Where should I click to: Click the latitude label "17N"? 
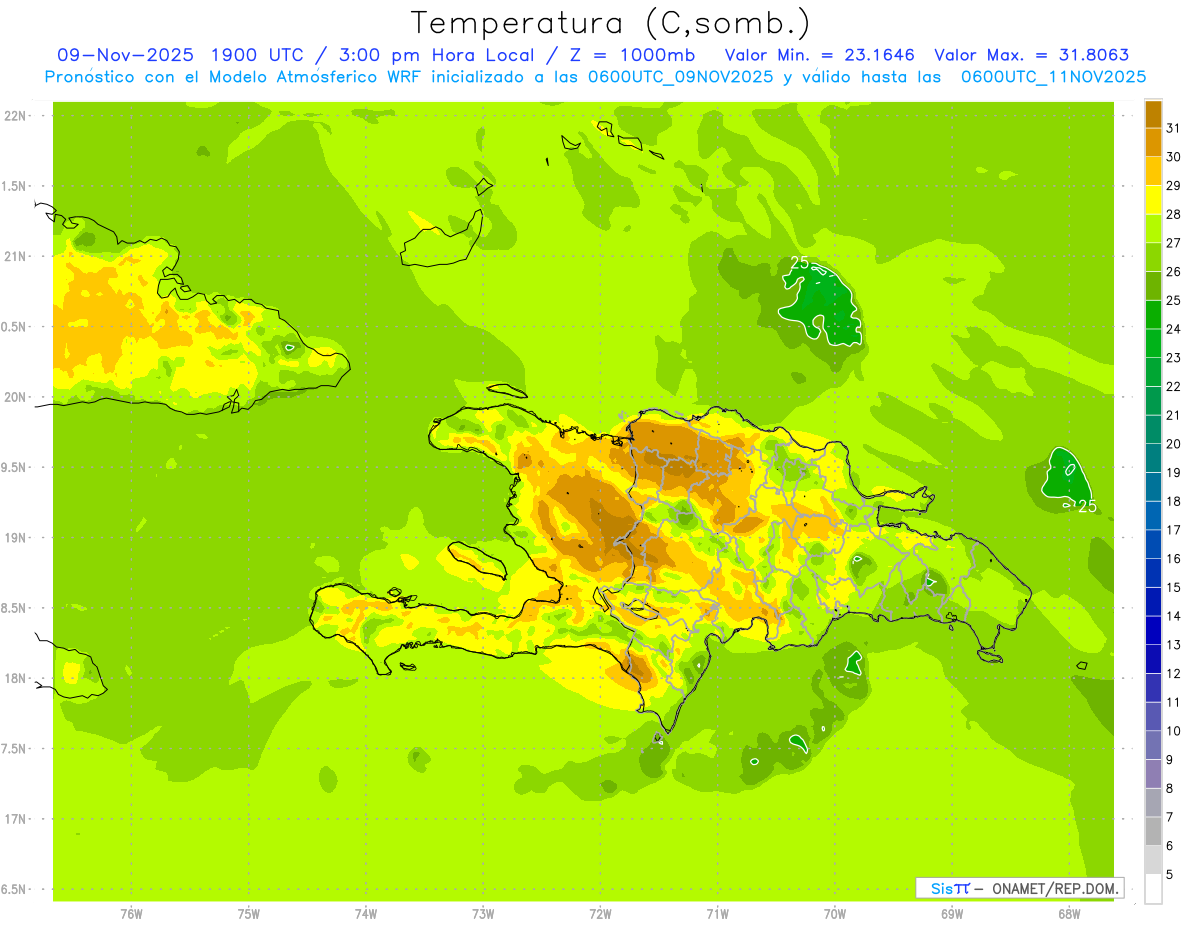pos(16,820)
